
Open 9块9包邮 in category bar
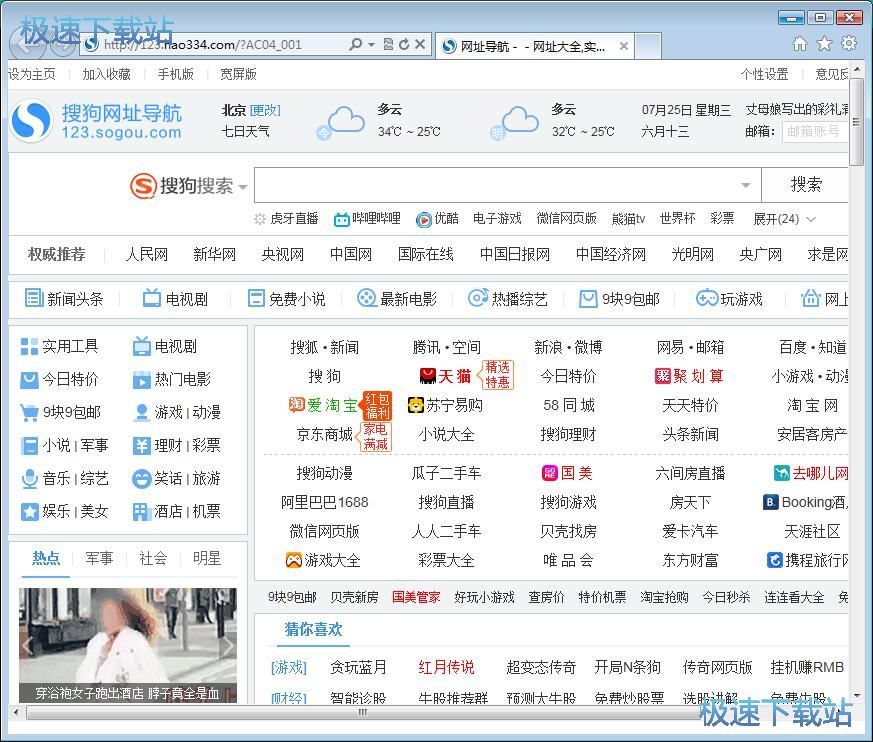click(619, 299)
